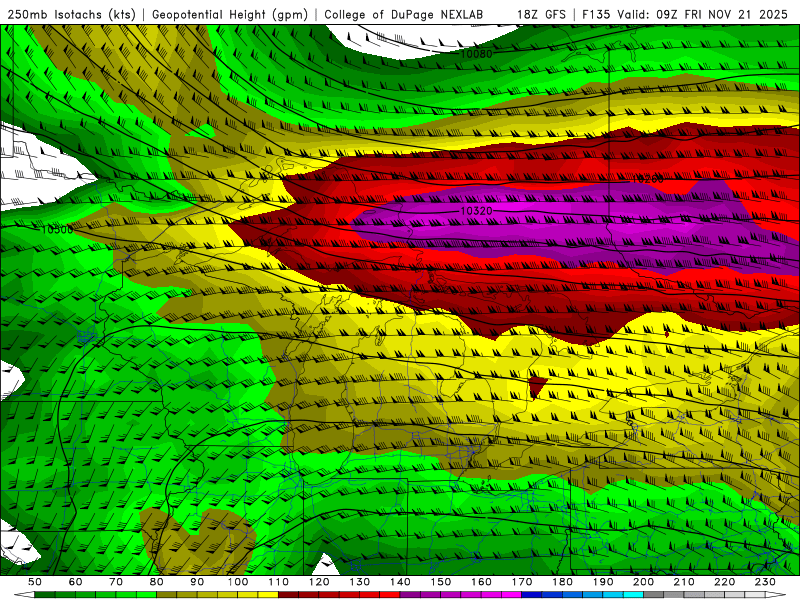
Task: Click the "Geopotential Height (gpm)" title text
Action: tap(230, 14)
